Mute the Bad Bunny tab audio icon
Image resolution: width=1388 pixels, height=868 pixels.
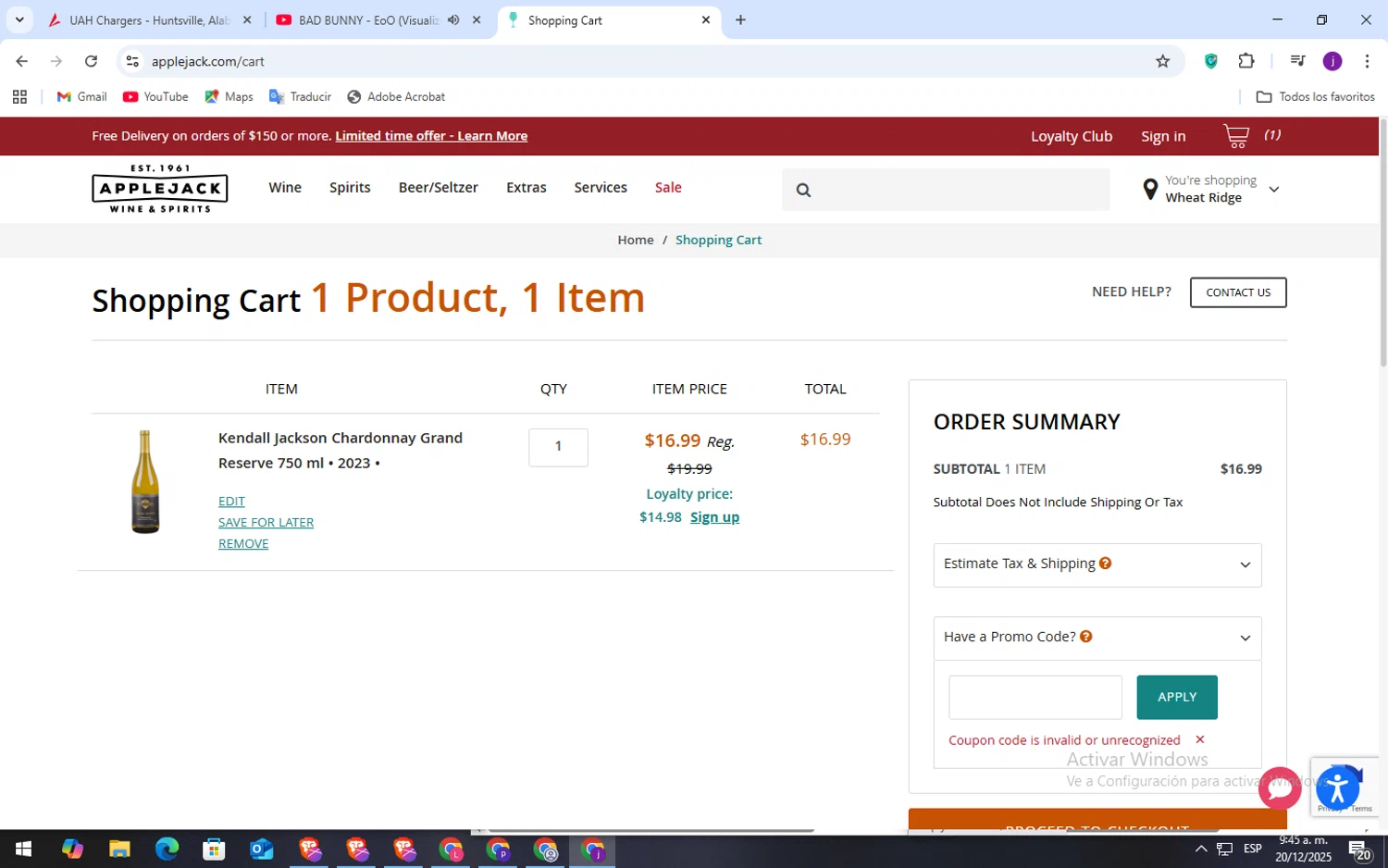coord(453,19)
